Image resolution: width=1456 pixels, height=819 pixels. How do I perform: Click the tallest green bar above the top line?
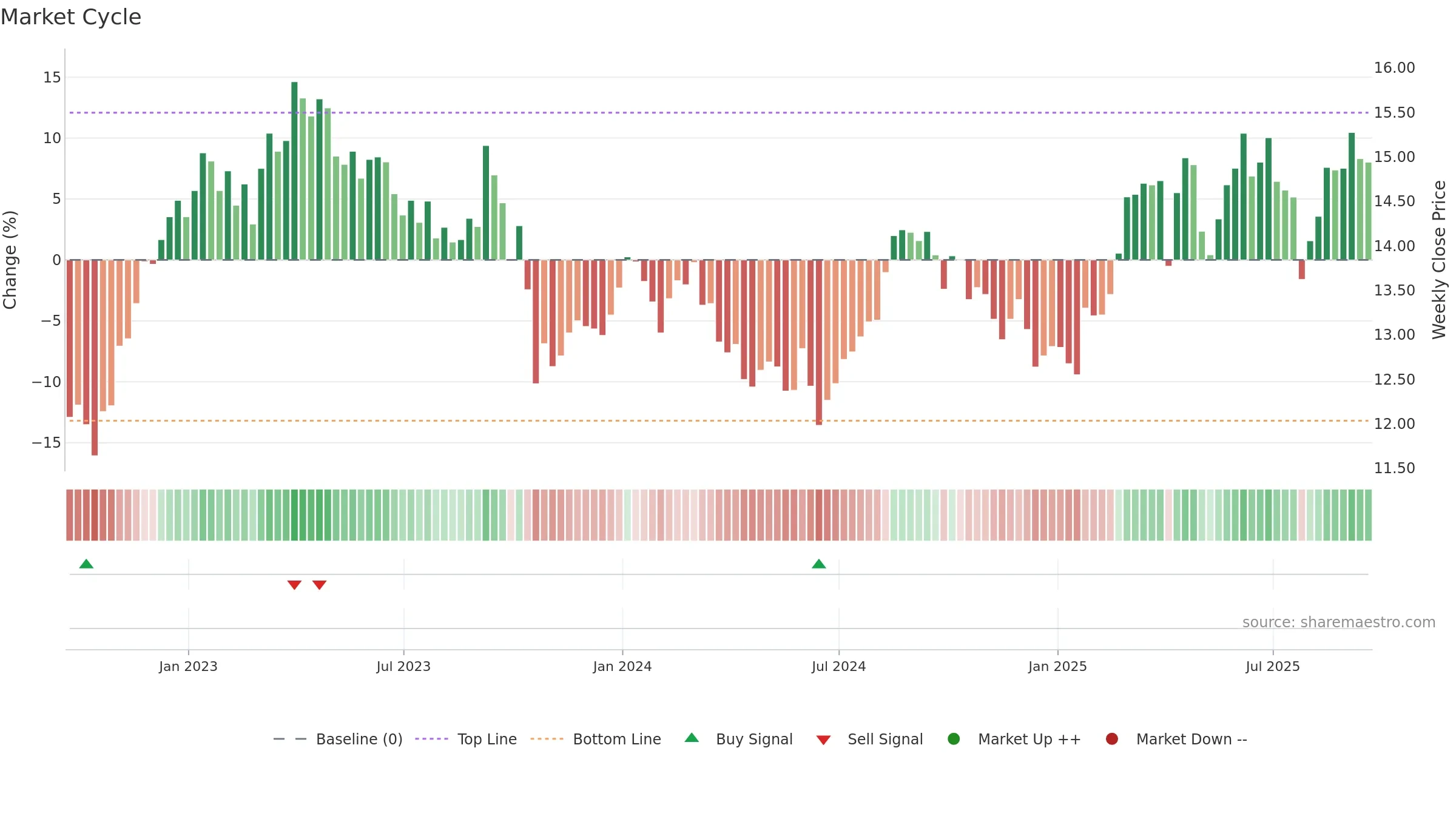click(x=294, y=170)
